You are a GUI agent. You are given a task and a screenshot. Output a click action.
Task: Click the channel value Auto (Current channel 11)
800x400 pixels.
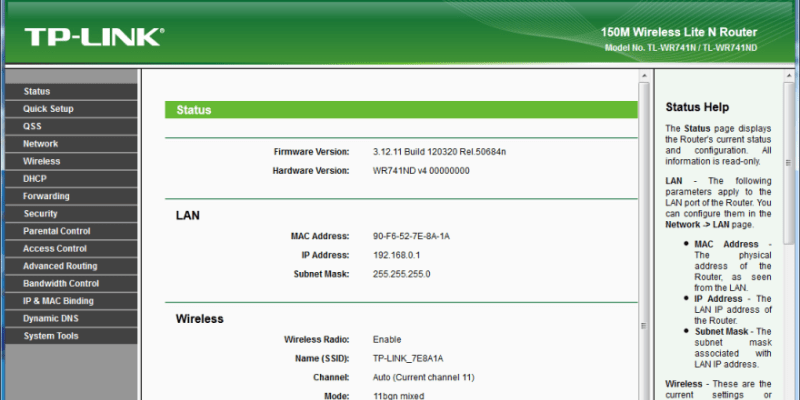coord(423,378)
